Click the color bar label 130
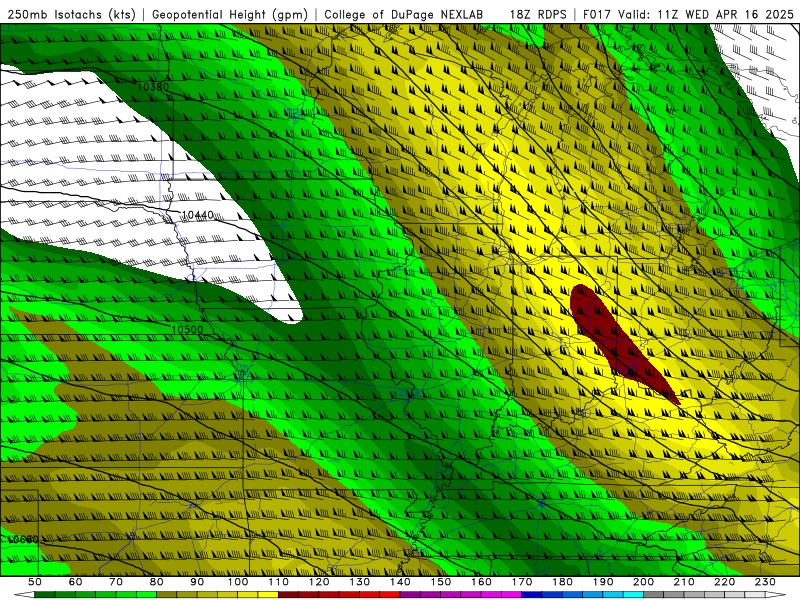Image resolution: width=800 pixels, height=600 pixels. point(360,582)
